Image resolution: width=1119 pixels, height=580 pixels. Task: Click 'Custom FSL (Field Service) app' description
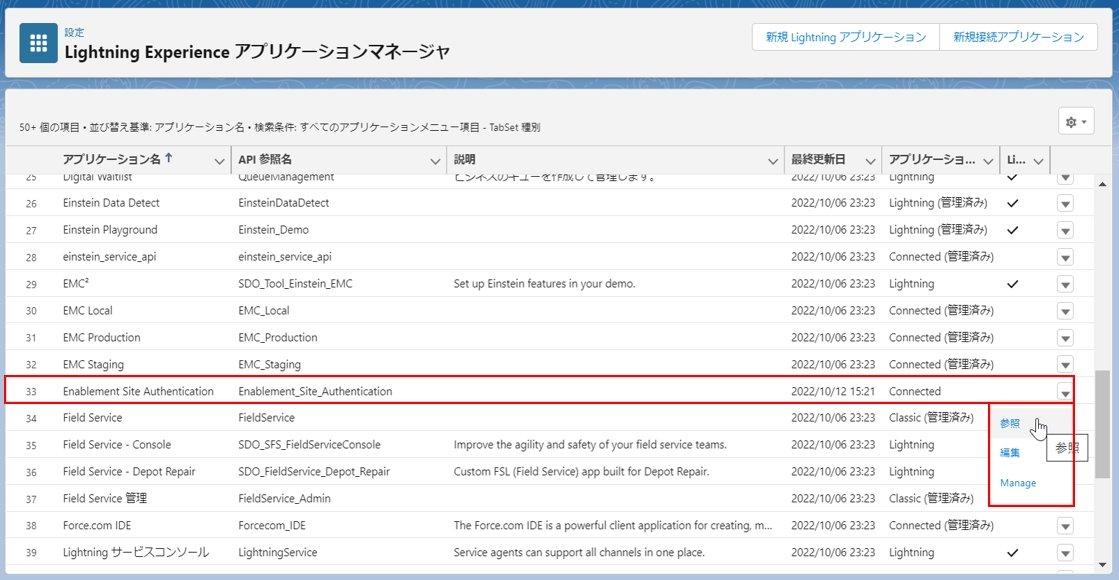click(x=581, y=472)
